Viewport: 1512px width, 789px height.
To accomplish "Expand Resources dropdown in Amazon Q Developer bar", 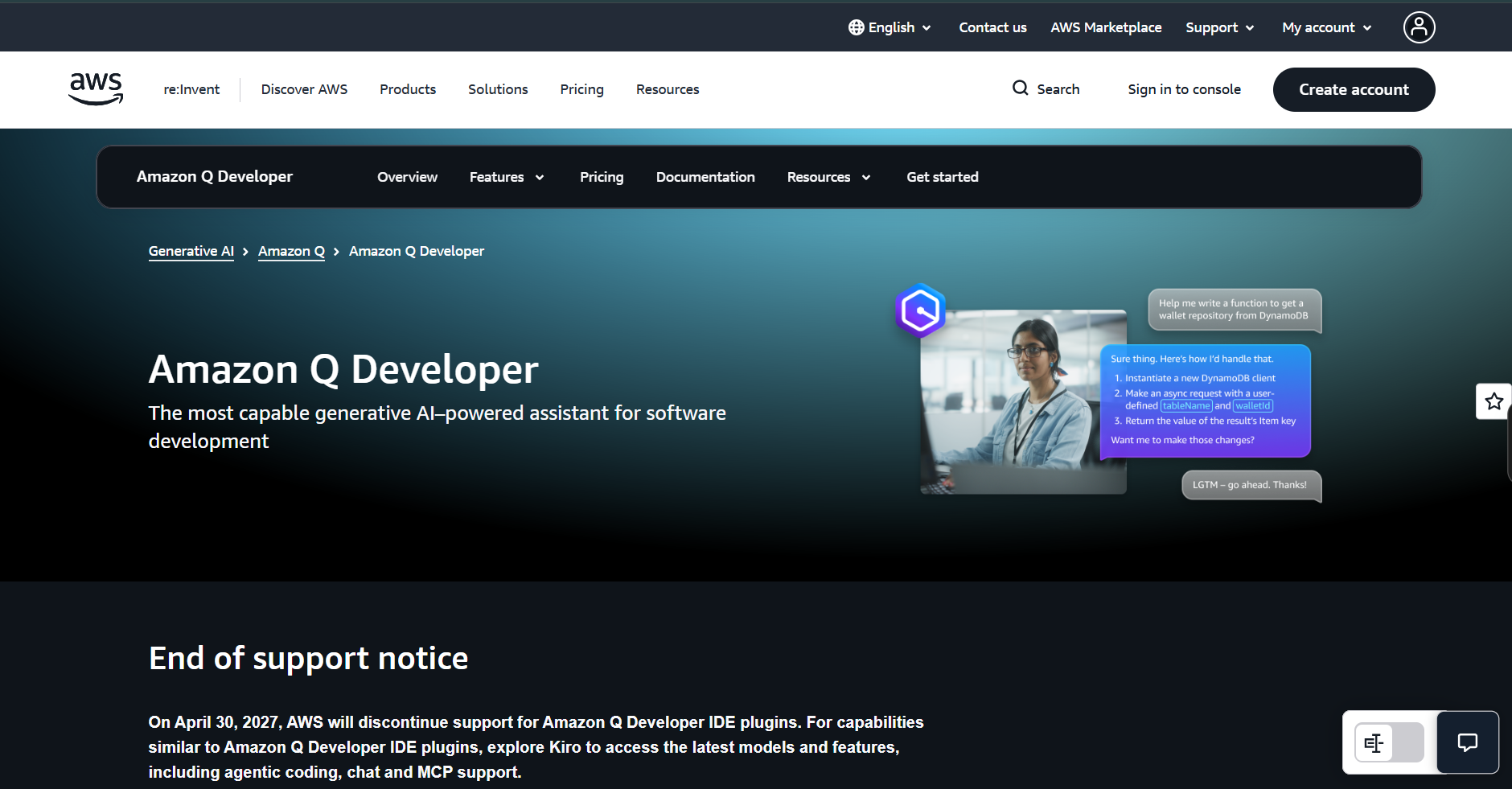I will coord(829,177).
